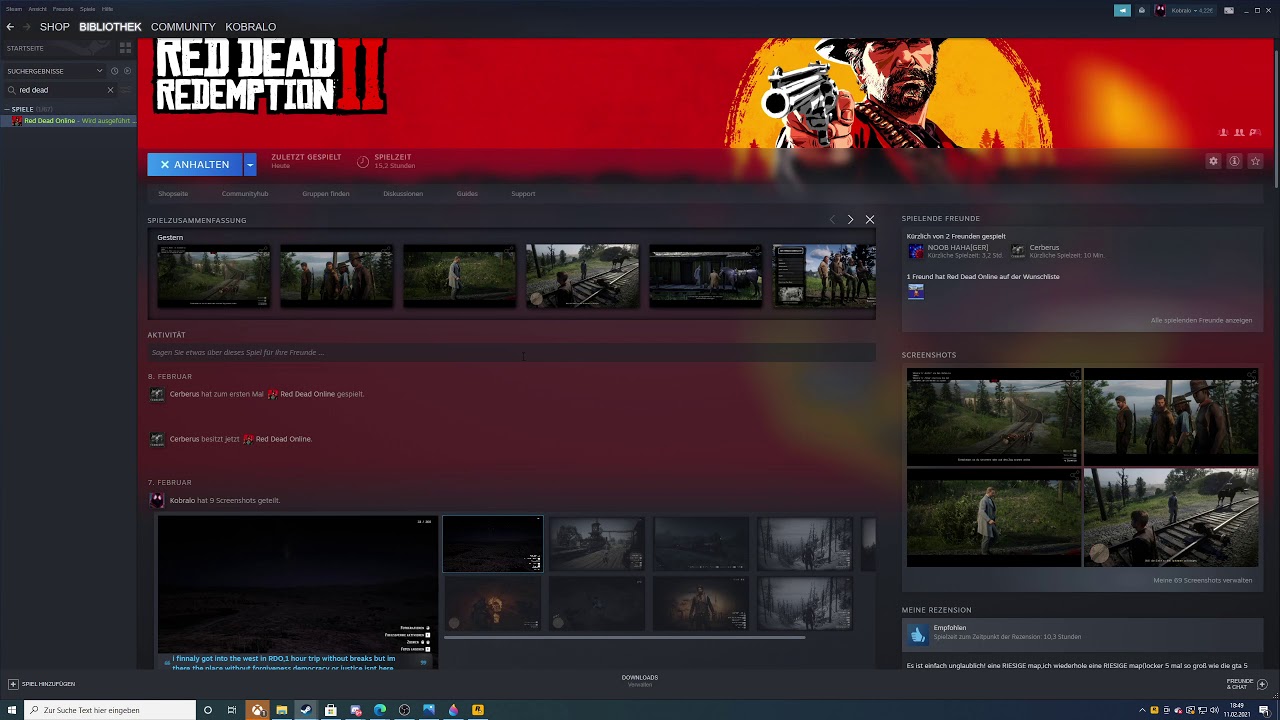Show all playing friends link
This screenshot has width=1280, height=720.
(x=1201, y=321)
